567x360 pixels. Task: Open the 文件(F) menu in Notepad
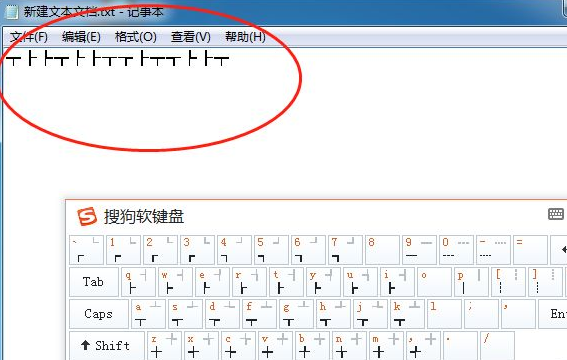[29, 37]
